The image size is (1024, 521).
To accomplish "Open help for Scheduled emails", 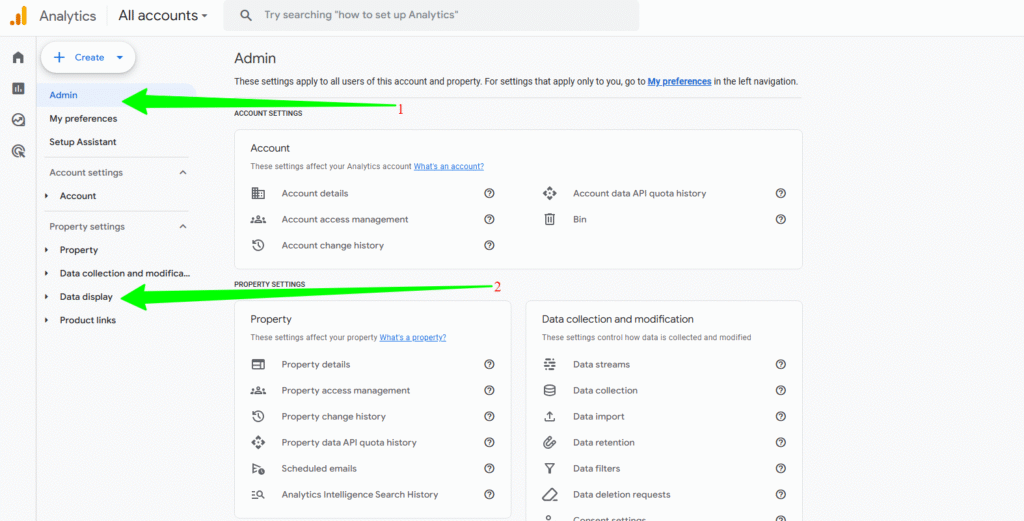I will click(489, 469).
